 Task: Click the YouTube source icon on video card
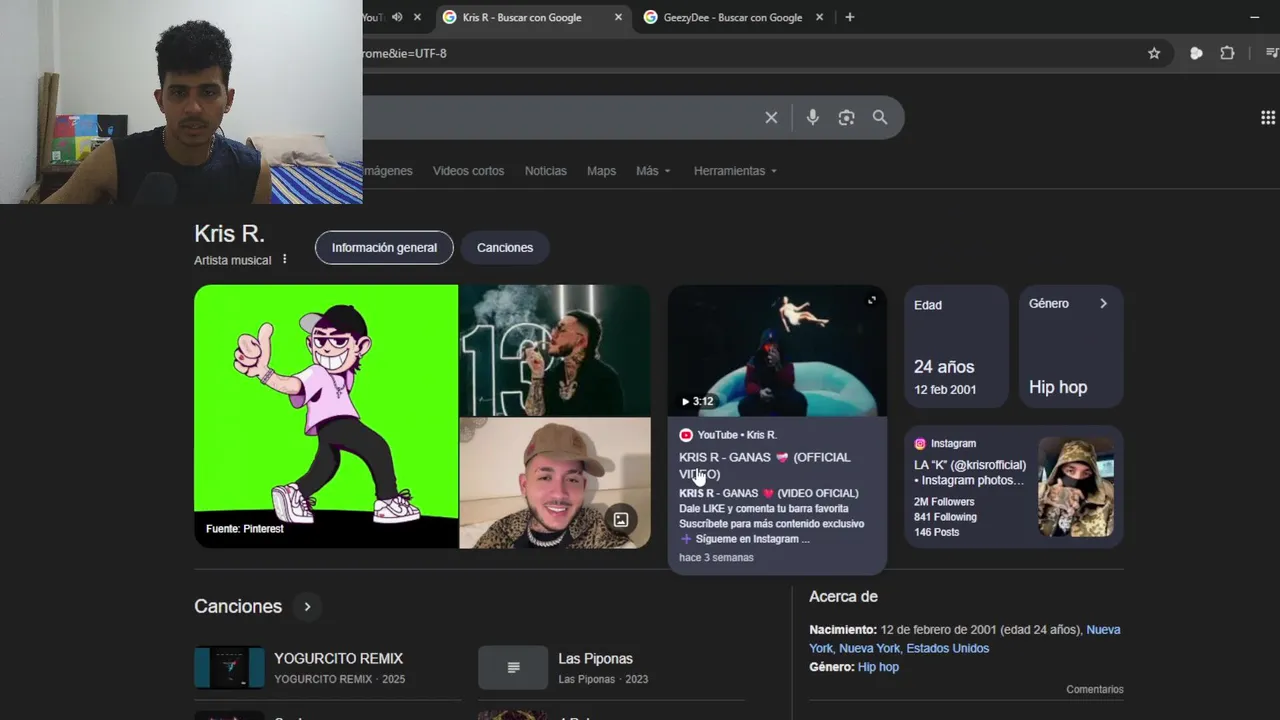click(686, 435)
